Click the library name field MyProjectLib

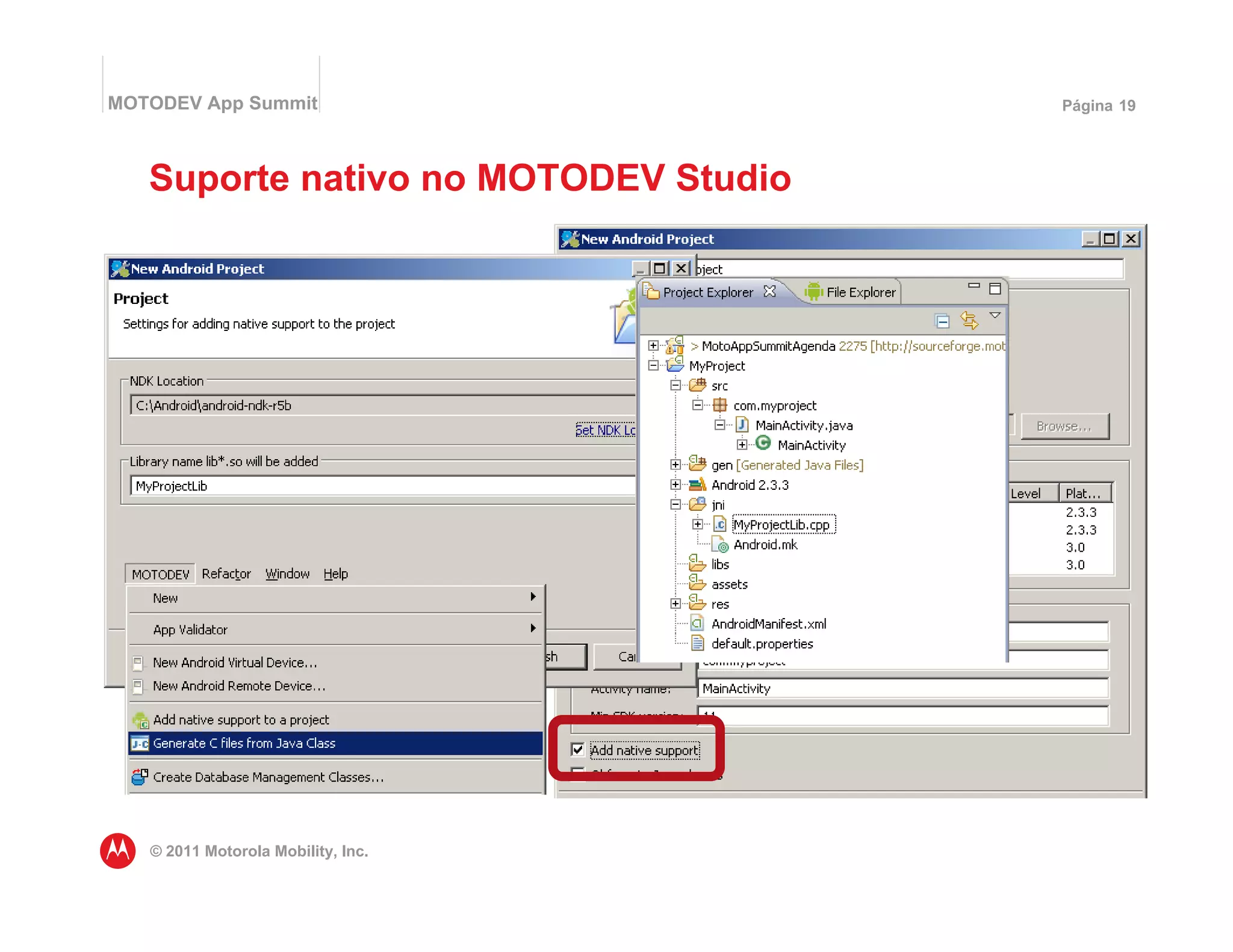[x=383, y=486]
